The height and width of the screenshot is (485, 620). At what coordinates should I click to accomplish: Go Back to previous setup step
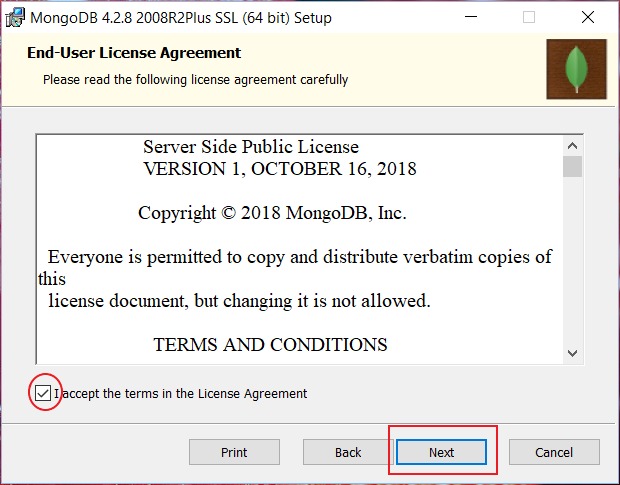tap(348, 452)
